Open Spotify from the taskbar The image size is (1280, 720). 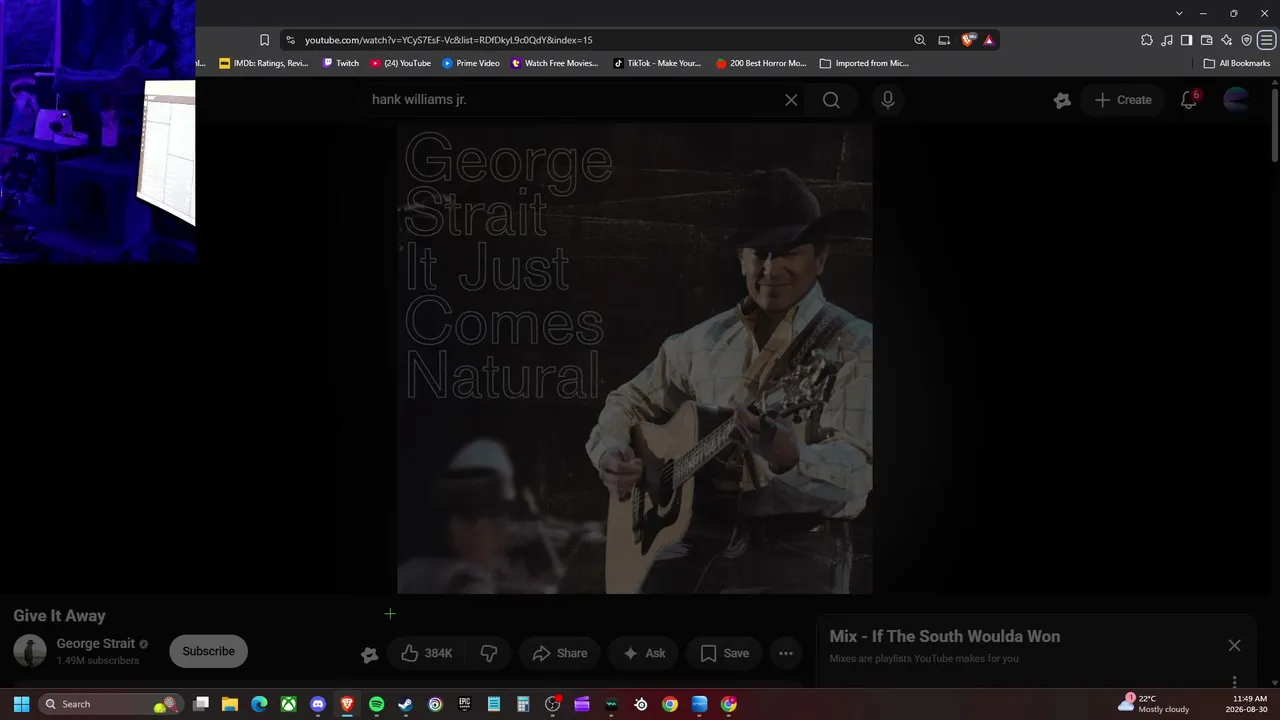(x=376, y=704)
